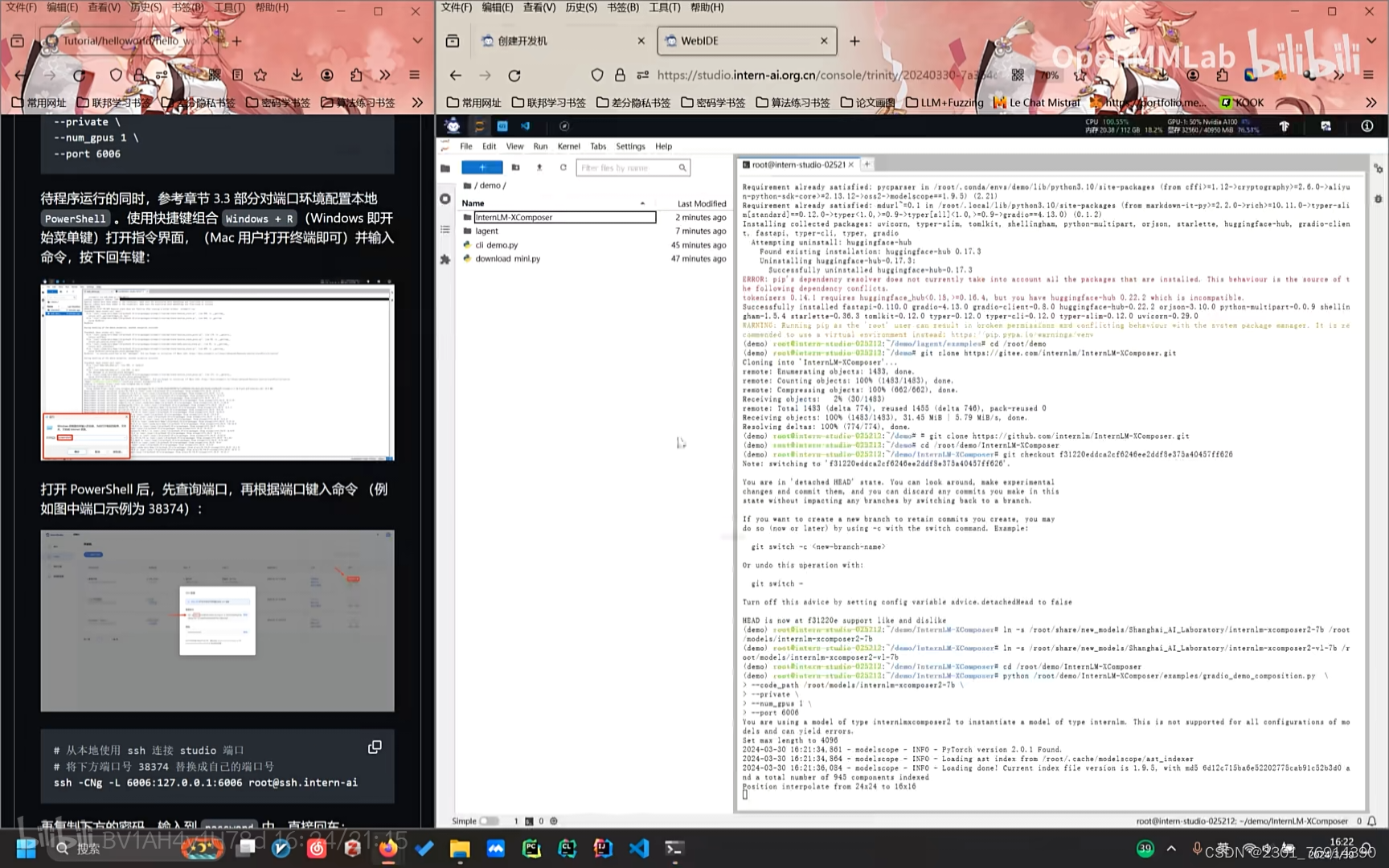The width and height of the screenshot is (1389, 868).
Task: Open Running Terminals and Kernels sidebar icon
Action: pos(445,199)
